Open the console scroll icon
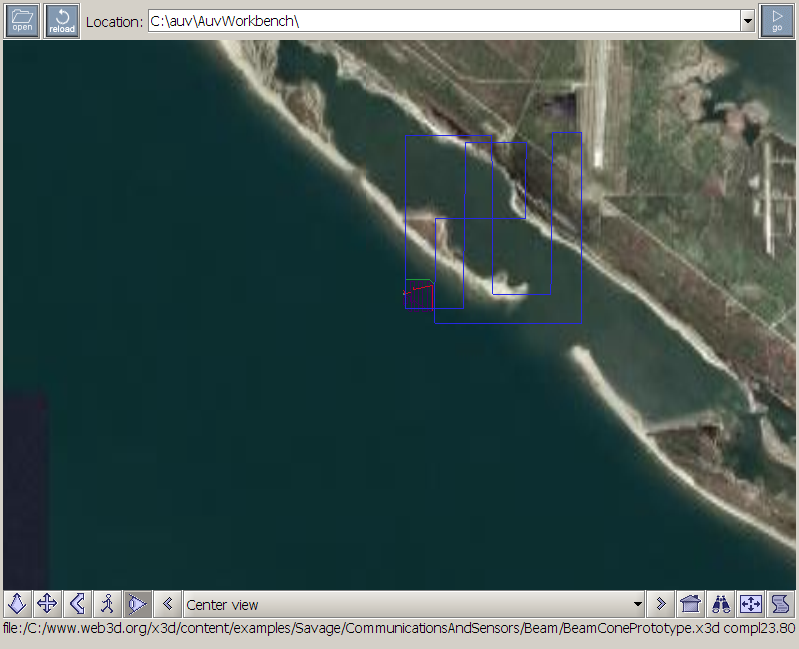The height and width of the screenshot is (649, 799). [780, 604]
